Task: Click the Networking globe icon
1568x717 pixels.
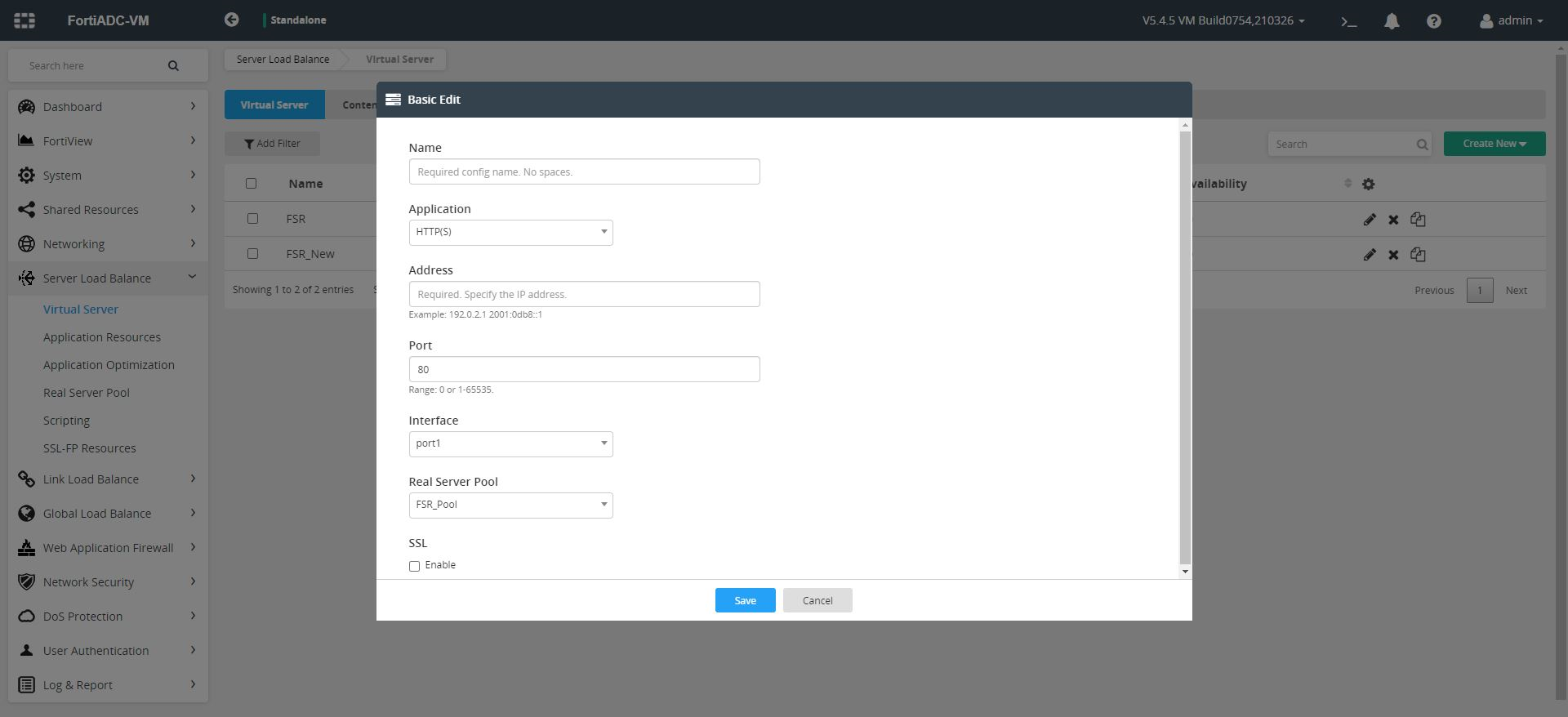Action: tap(27, 243)
